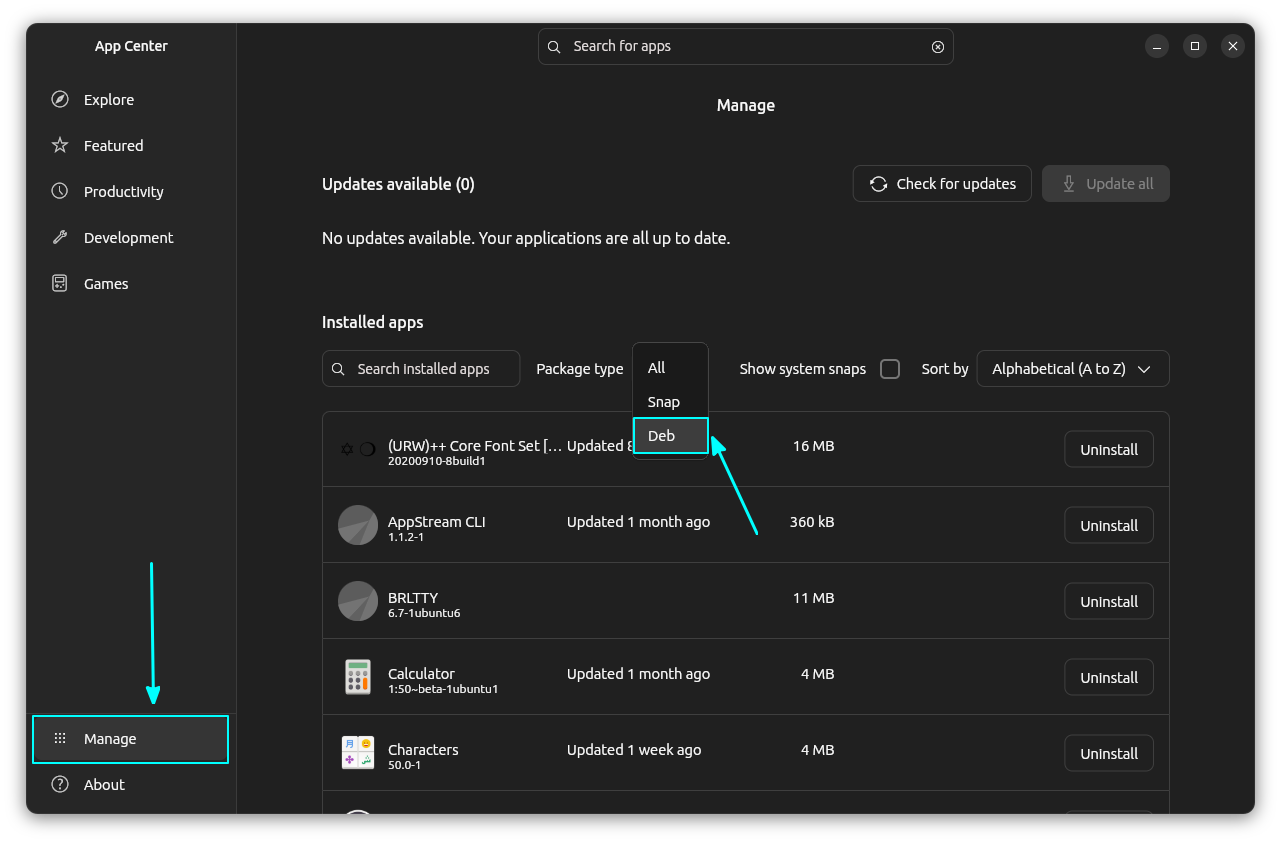Click the Manage grid icon

click(x=61, y=738)
